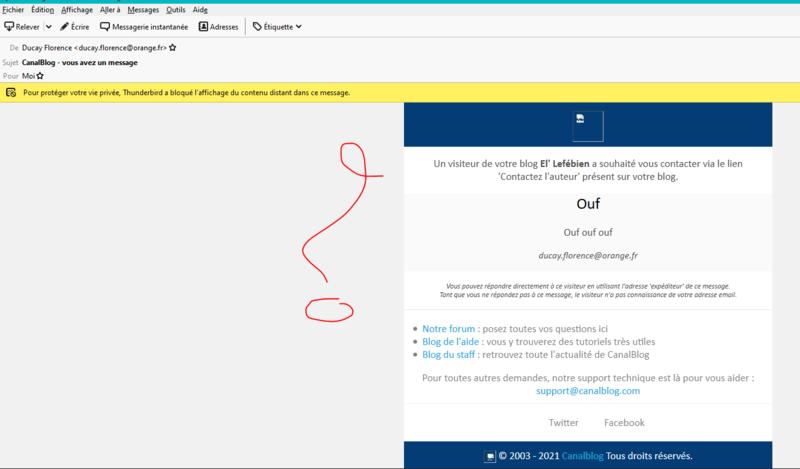Click the blocked remote content icon
The height and width of the screenshot is (469, 800).
tap(11, 92)
